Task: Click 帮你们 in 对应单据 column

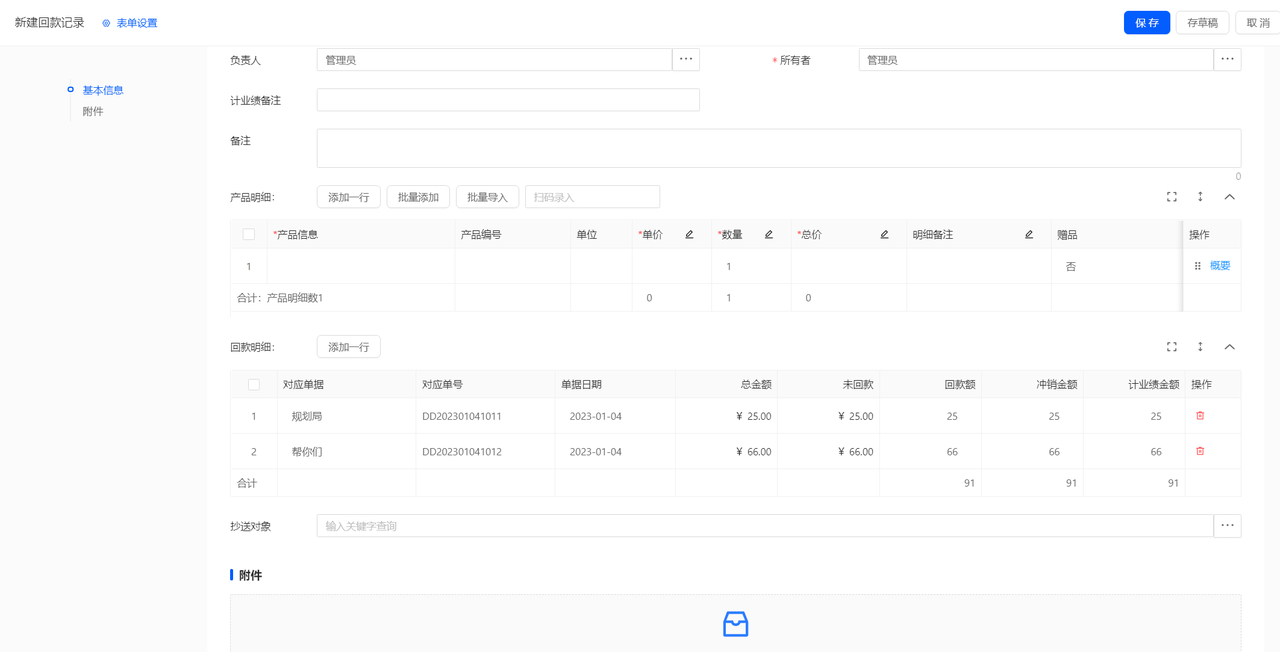Action: [307, 452]
